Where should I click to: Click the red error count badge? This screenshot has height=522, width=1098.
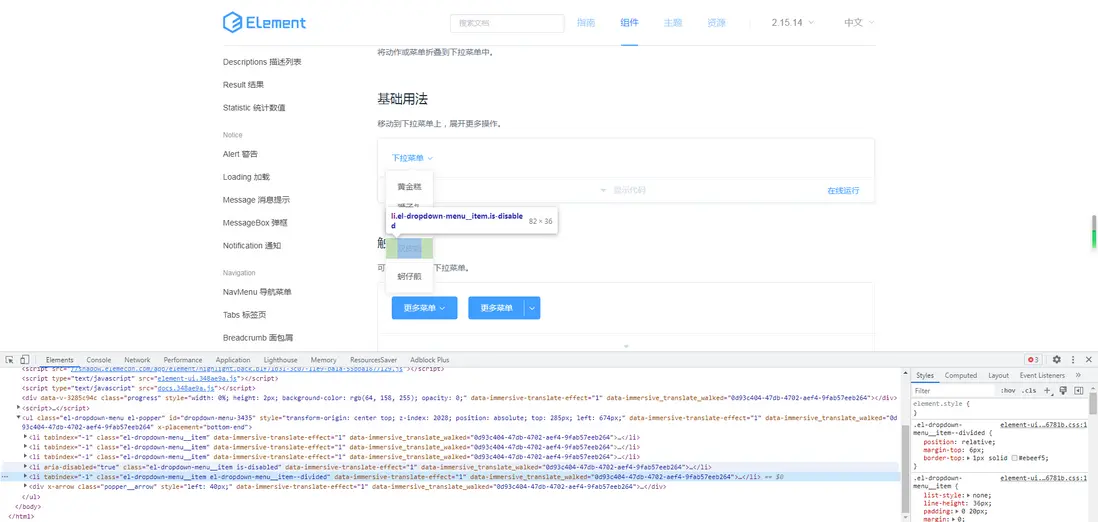coord(1033,359)
